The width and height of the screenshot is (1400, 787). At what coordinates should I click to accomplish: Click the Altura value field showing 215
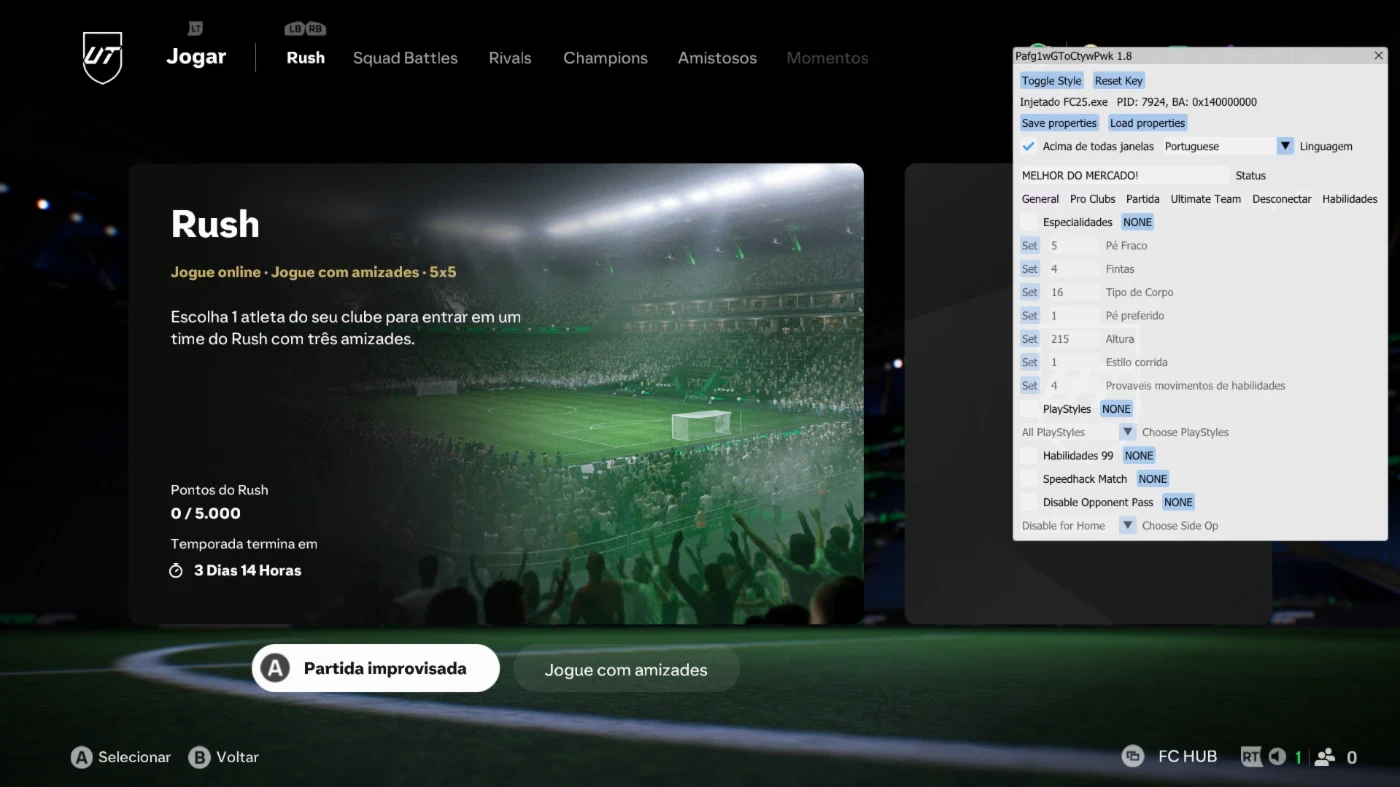click(x=1073, y=339)
